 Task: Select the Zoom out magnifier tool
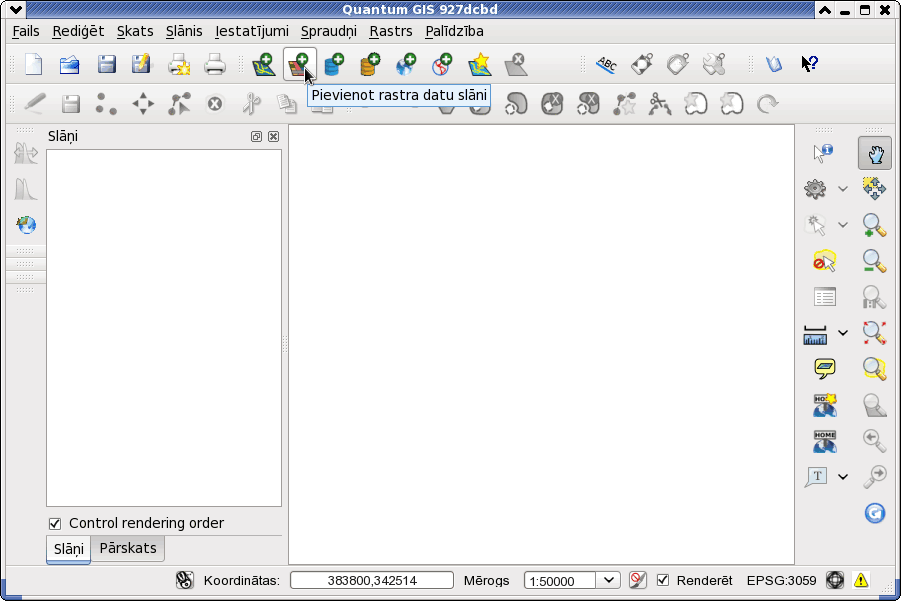875,261
